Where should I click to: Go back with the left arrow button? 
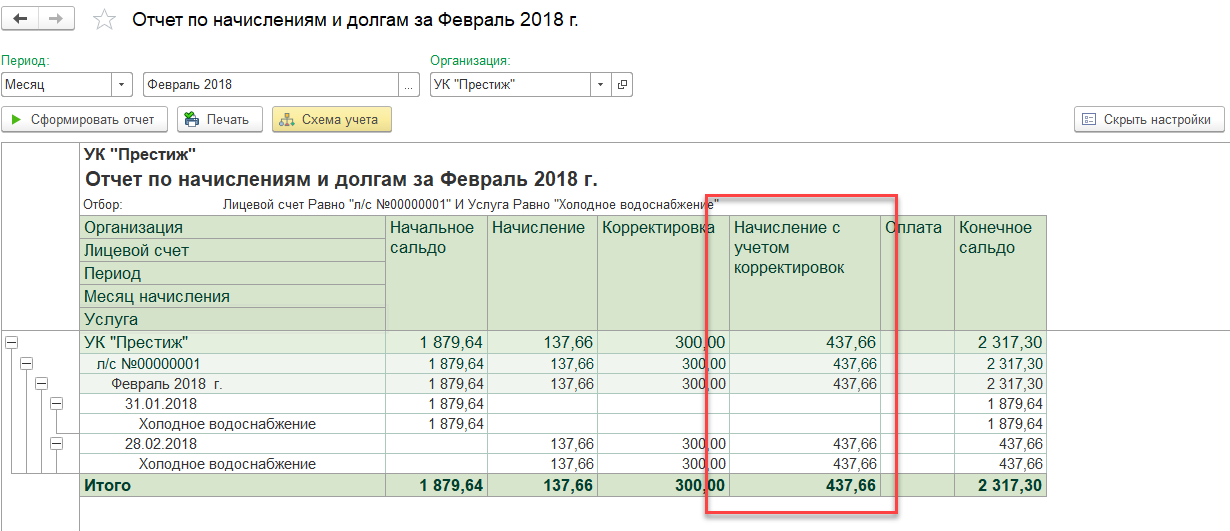pos(21,19)
